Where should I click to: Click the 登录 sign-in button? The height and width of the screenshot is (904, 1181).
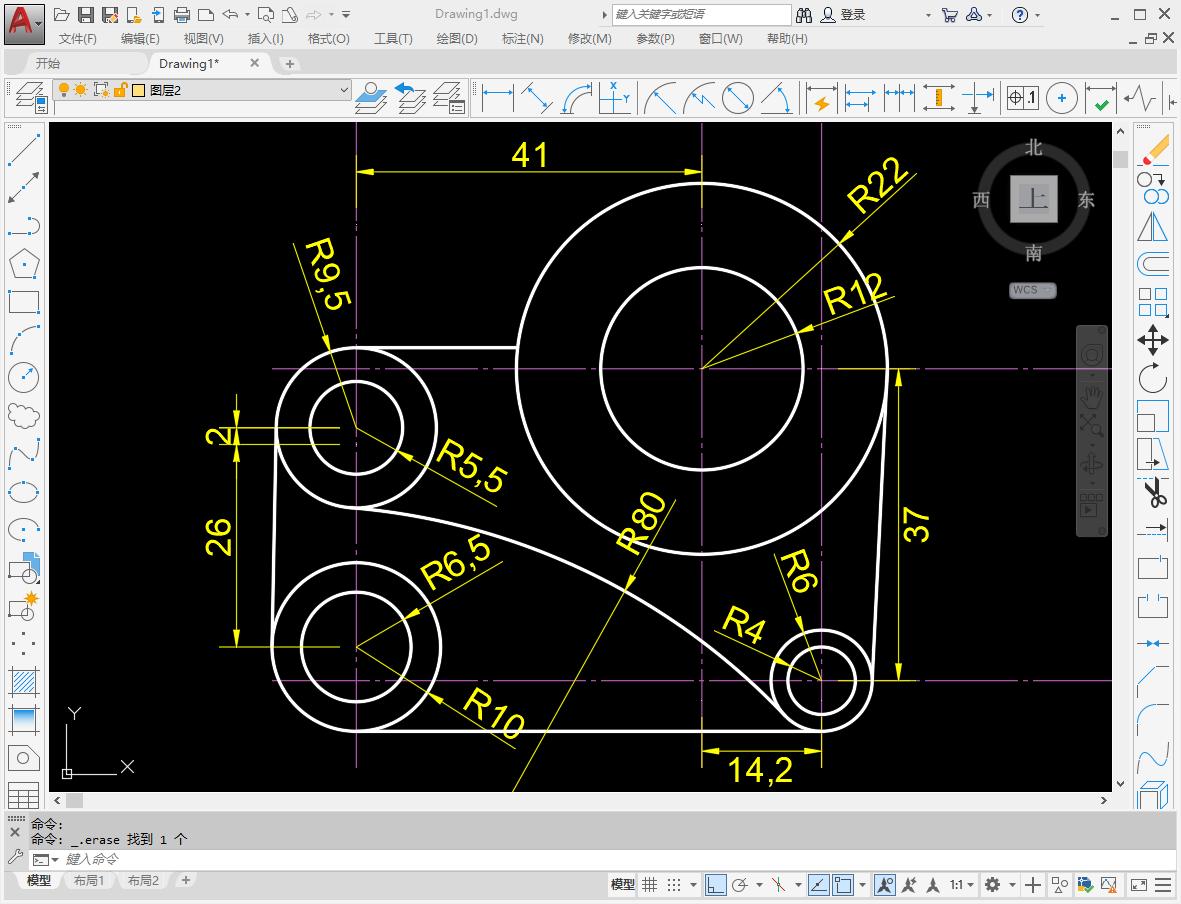pyautogui.click(x=852, y=15)
